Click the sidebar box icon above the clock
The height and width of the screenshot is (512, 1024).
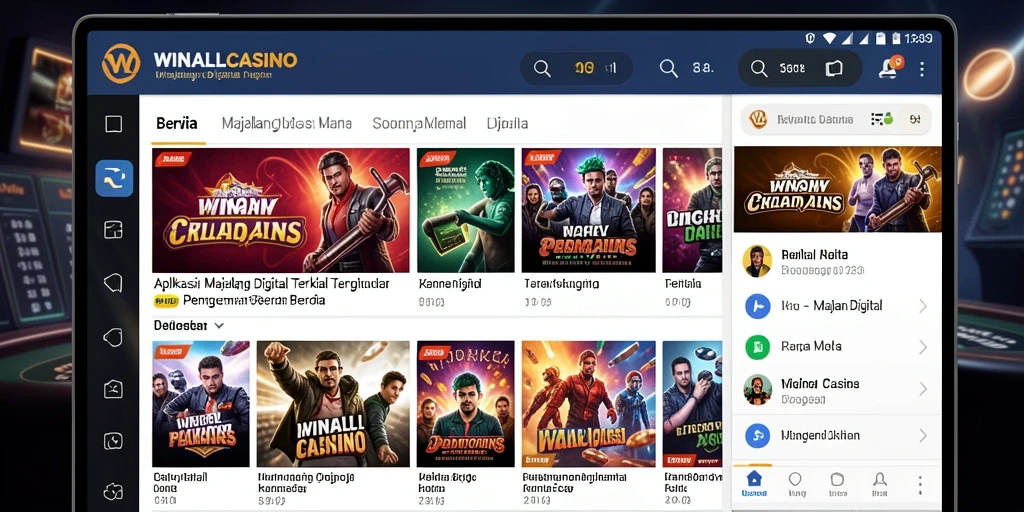click(x=114, y=389)
